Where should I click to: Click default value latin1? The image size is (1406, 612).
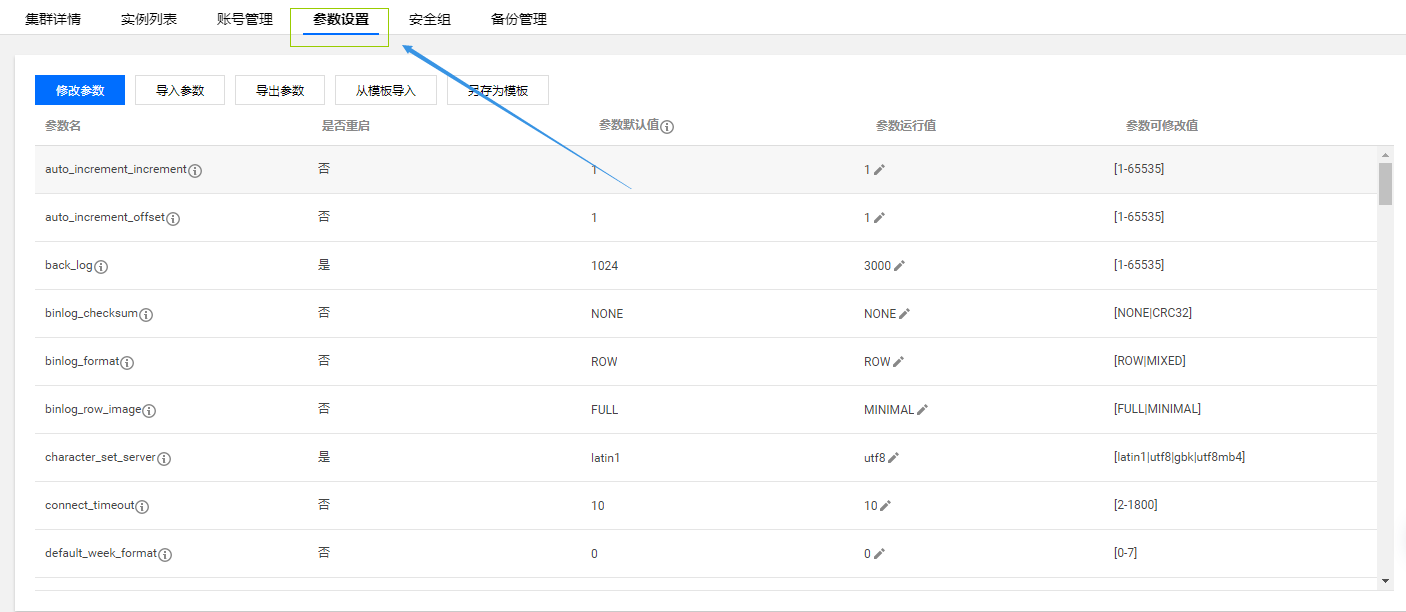click(606, 458)
